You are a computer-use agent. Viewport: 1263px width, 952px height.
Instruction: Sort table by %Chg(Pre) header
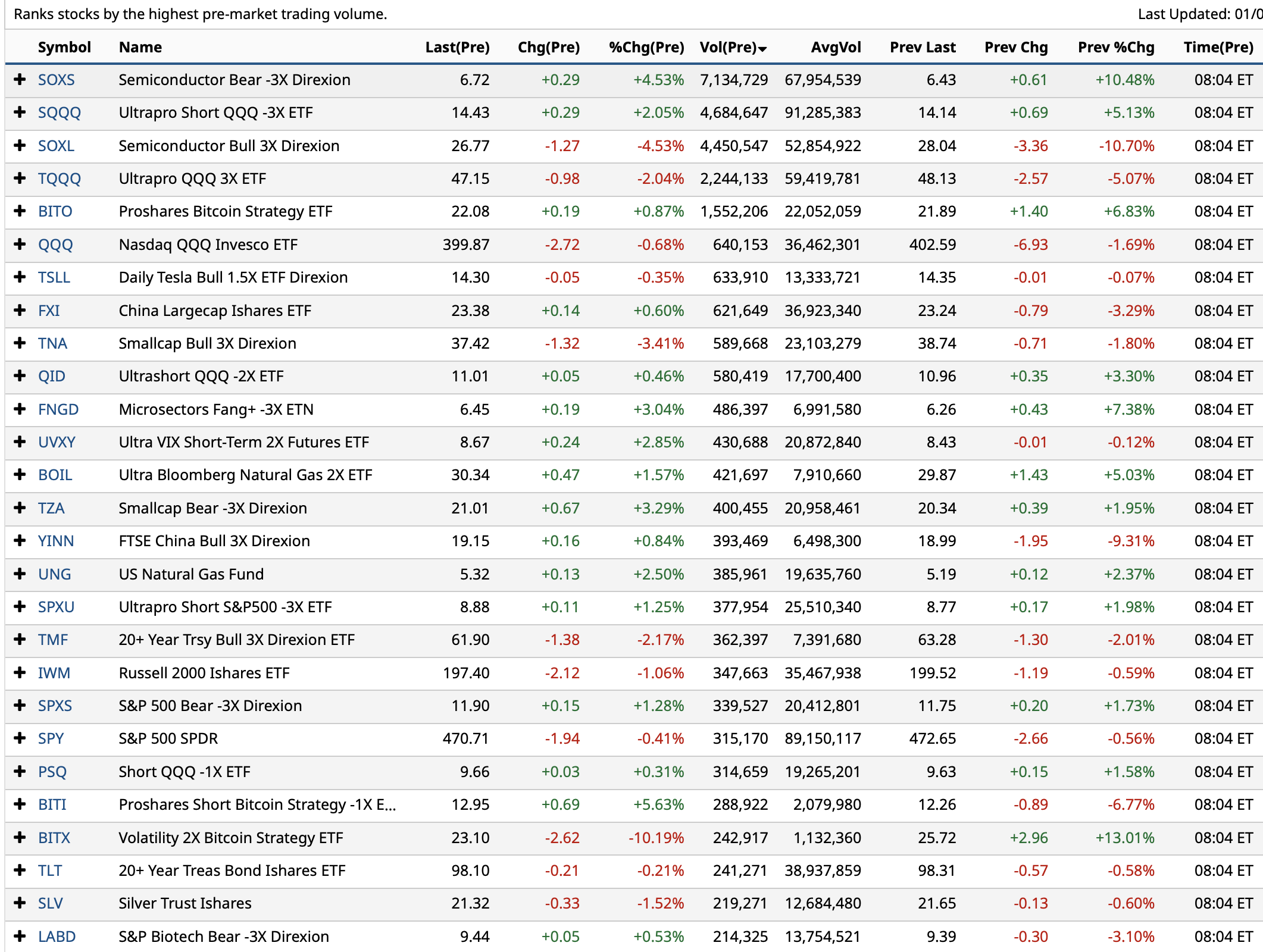646,48
